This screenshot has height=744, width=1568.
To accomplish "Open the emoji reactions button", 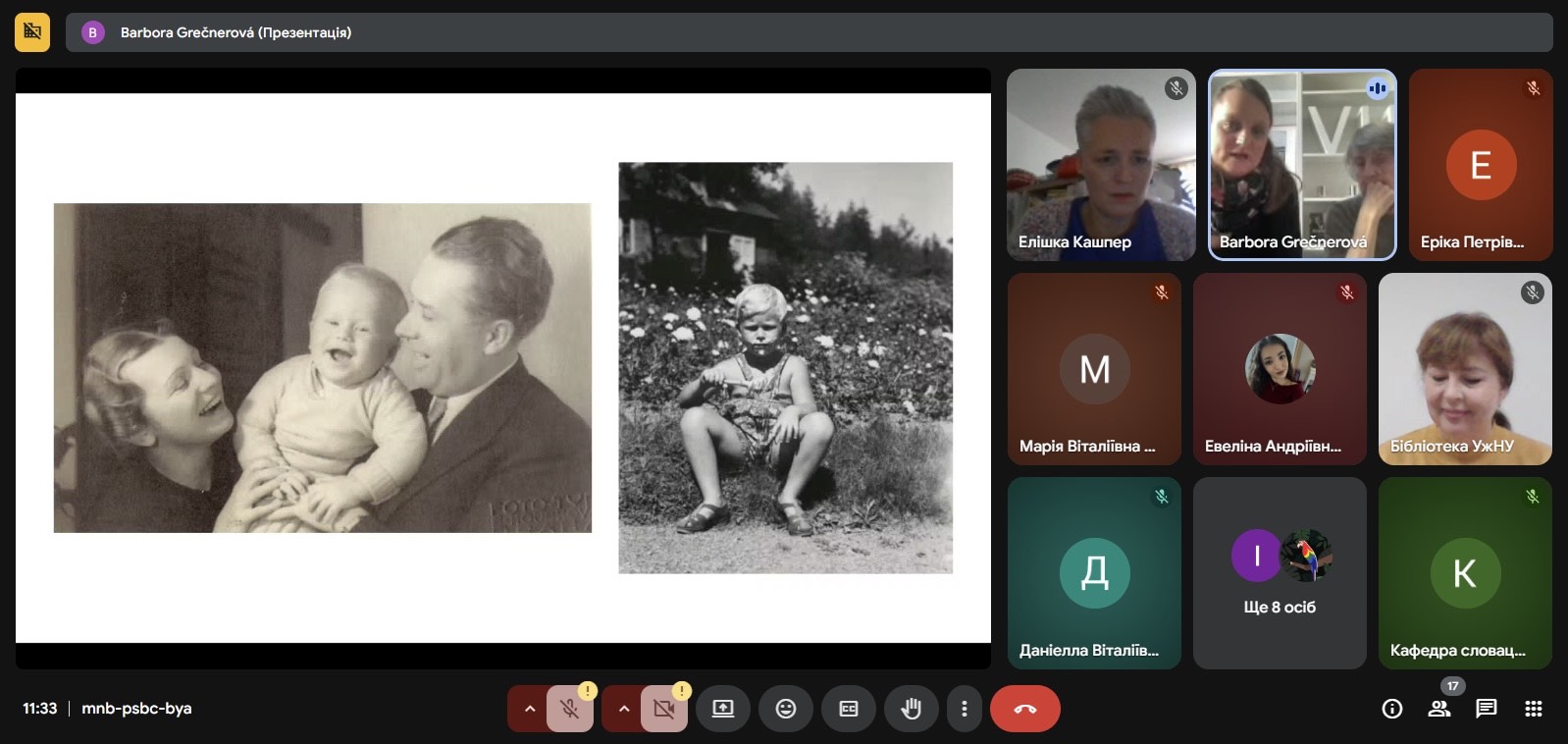I will [x=785, y=709].
